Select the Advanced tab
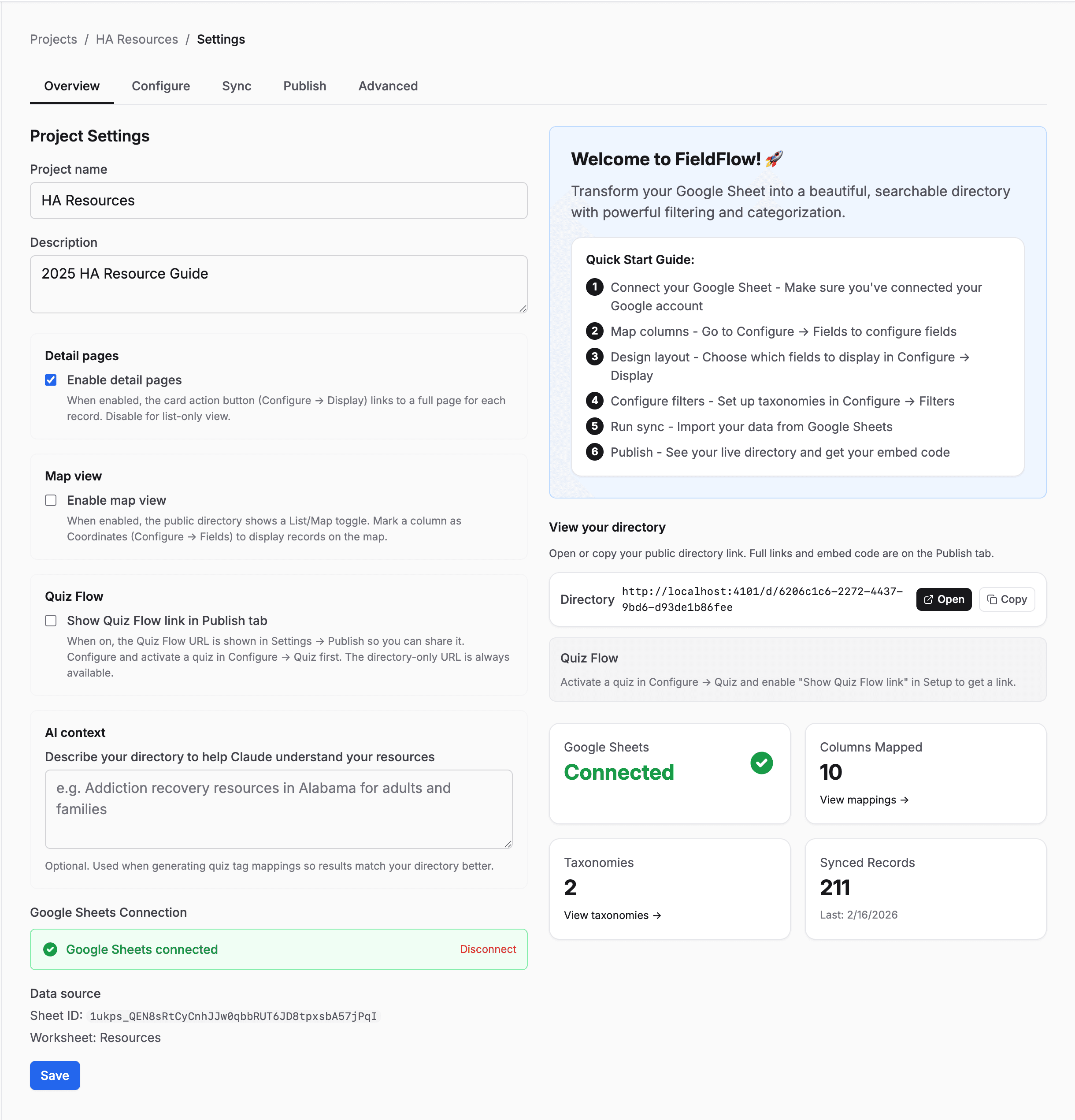1075x1120 pixels. click(388, 86)
